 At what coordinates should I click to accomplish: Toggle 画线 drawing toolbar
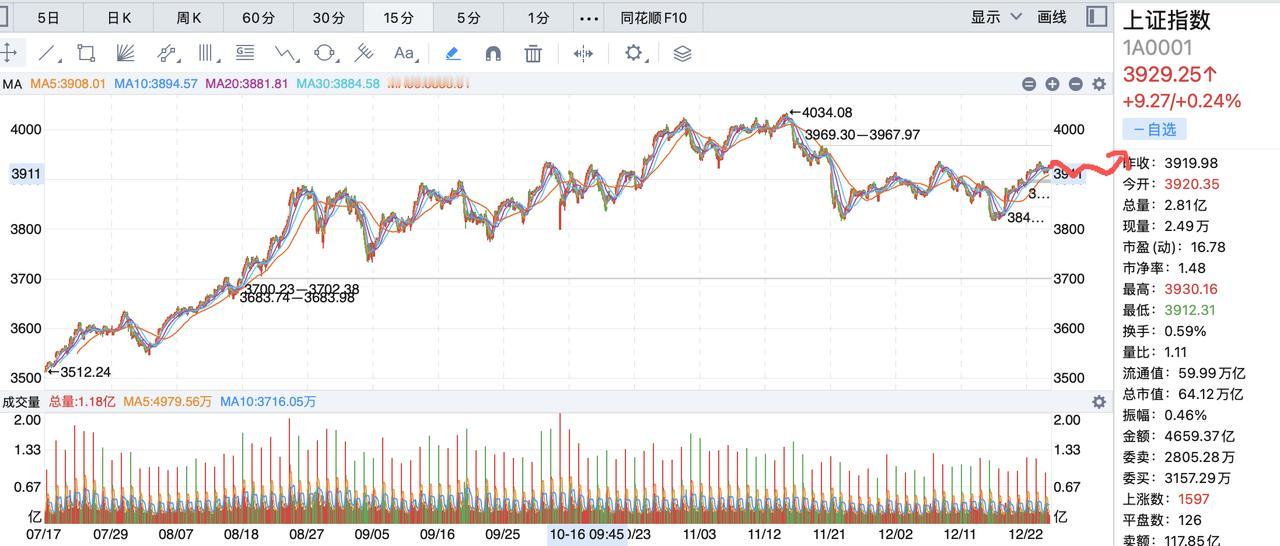1052,17
